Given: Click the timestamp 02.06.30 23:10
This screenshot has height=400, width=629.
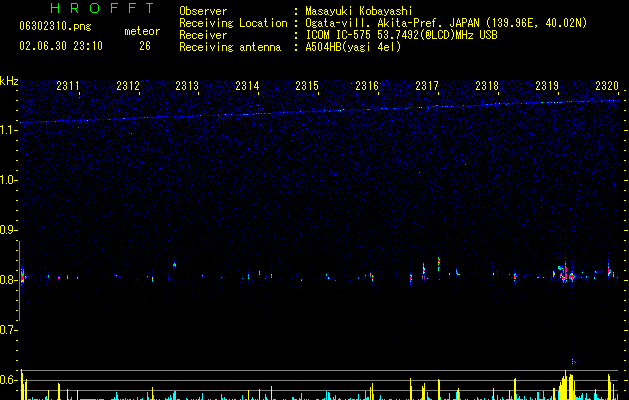Looking at the screenshot, I should (x=61, y=46).
